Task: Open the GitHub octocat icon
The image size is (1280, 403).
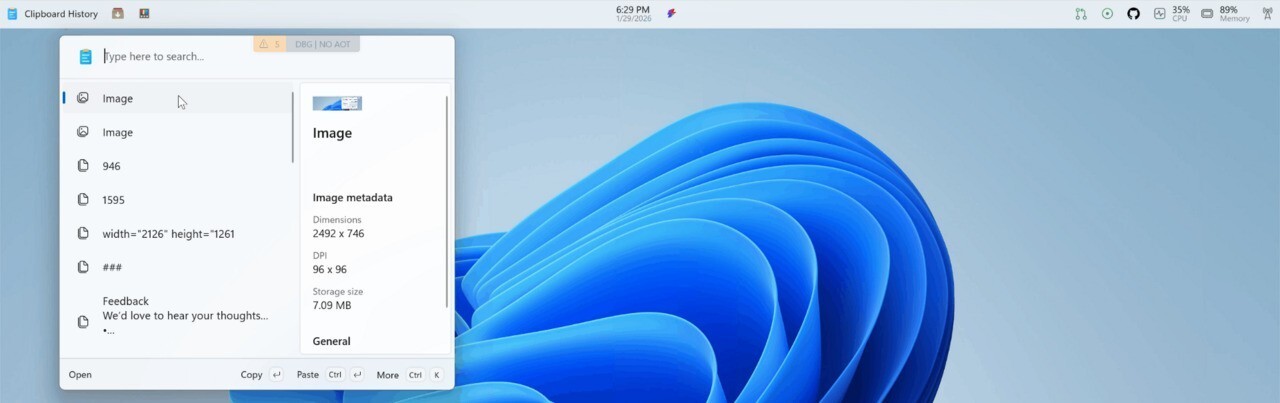Action: click(1133, 14)
